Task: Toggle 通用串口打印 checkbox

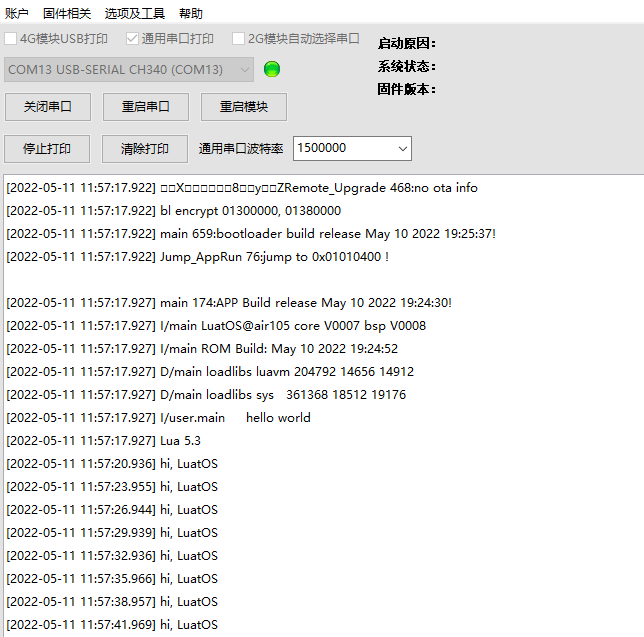Action: 133,39
